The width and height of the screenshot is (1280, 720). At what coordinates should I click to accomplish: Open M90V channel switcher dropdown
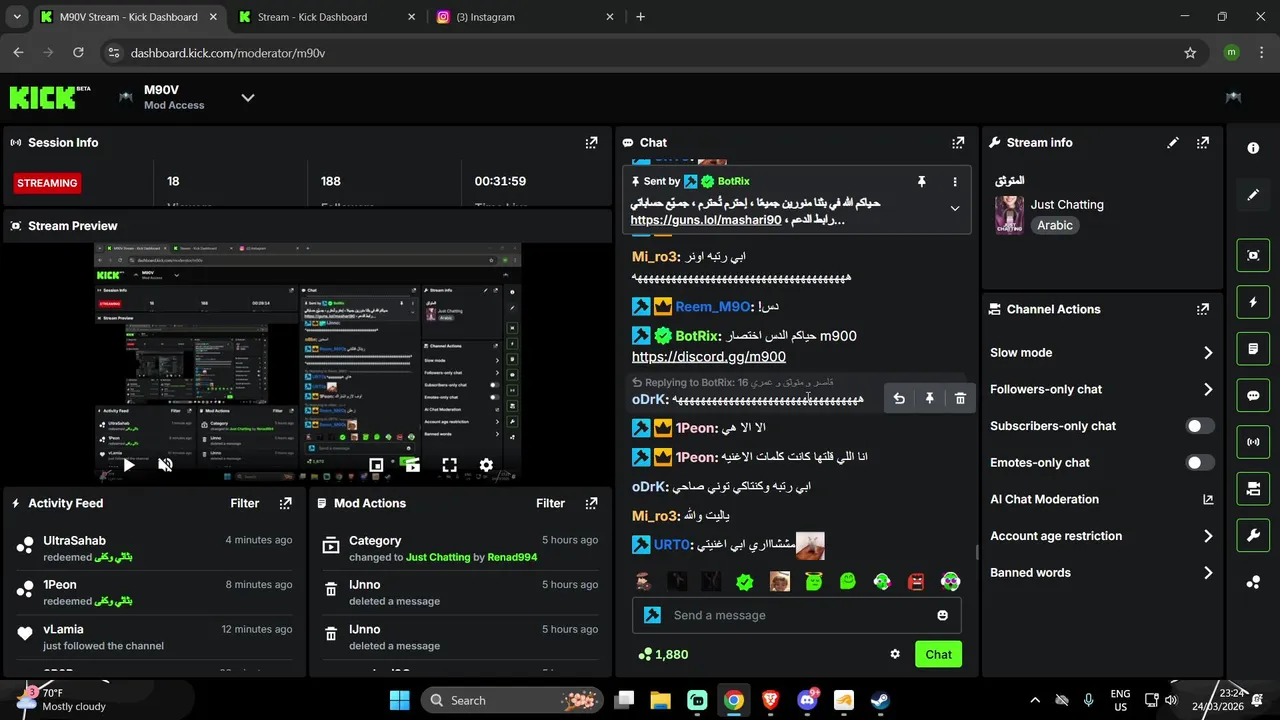point(248,97)
